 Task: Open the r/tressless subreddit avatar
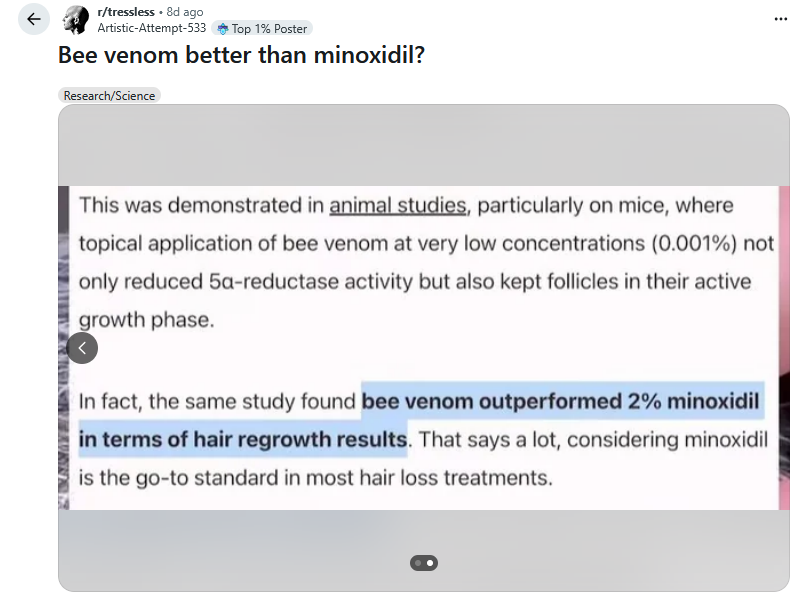tap(76, 19)
